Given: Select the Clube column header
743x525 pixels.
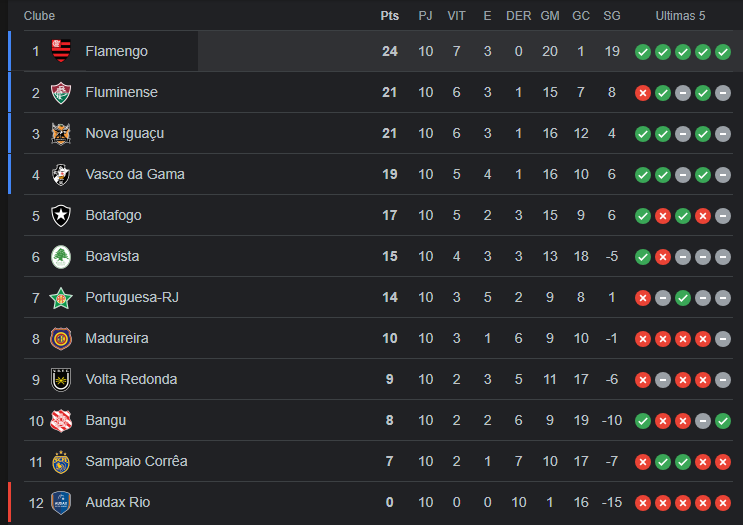Looking at the screenshot, I should coord(39,16).
